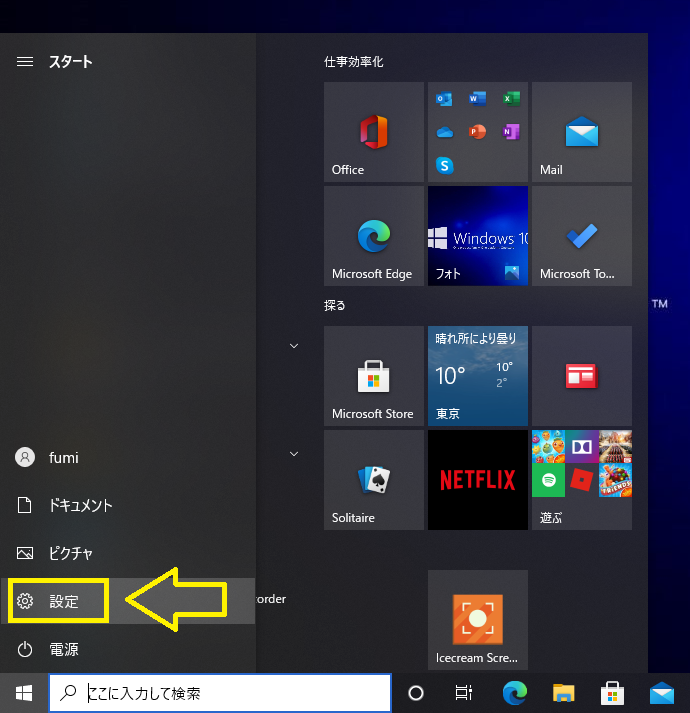This screenshot has height=713, width=690.
Task: Open File Explorer from the taskbar
Action: [x=564, y=693]
